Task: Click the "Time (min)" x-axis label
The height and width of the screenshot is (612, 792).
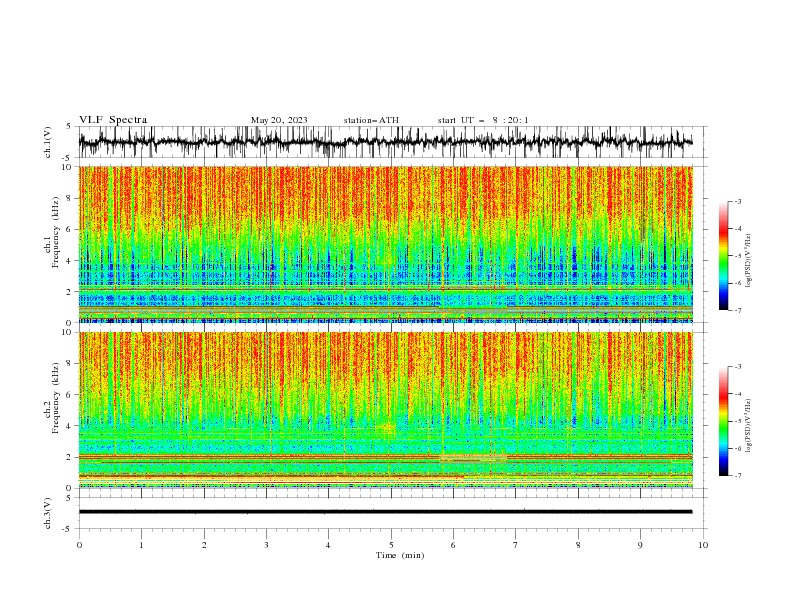Action: tap(400, 555)
